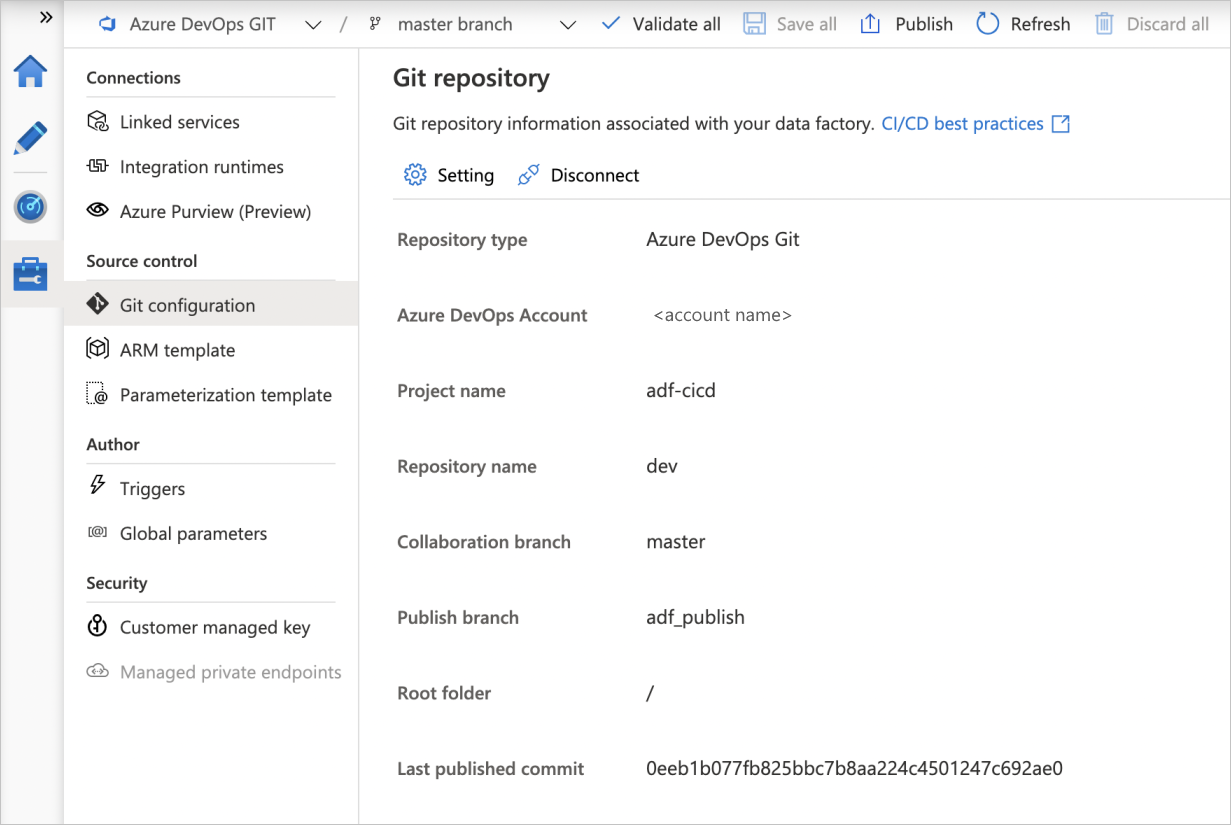
Task: Collapse the left navigation panel
Action: tap(44, 16)
